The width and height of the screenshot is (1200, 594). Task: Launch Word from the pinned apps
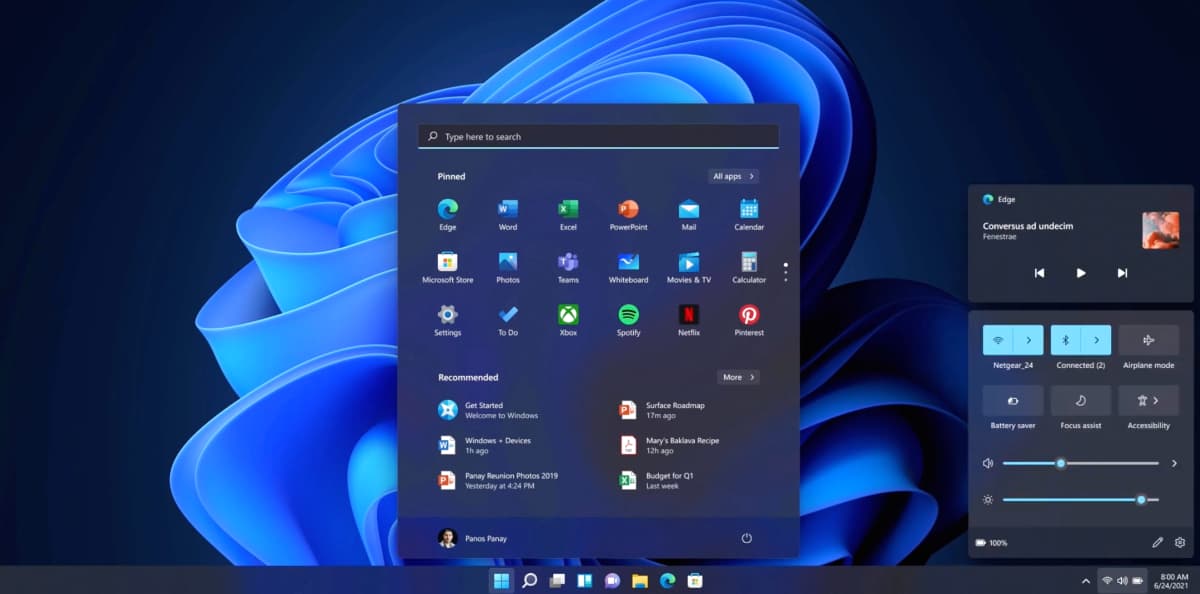click(x=508, y=214)
